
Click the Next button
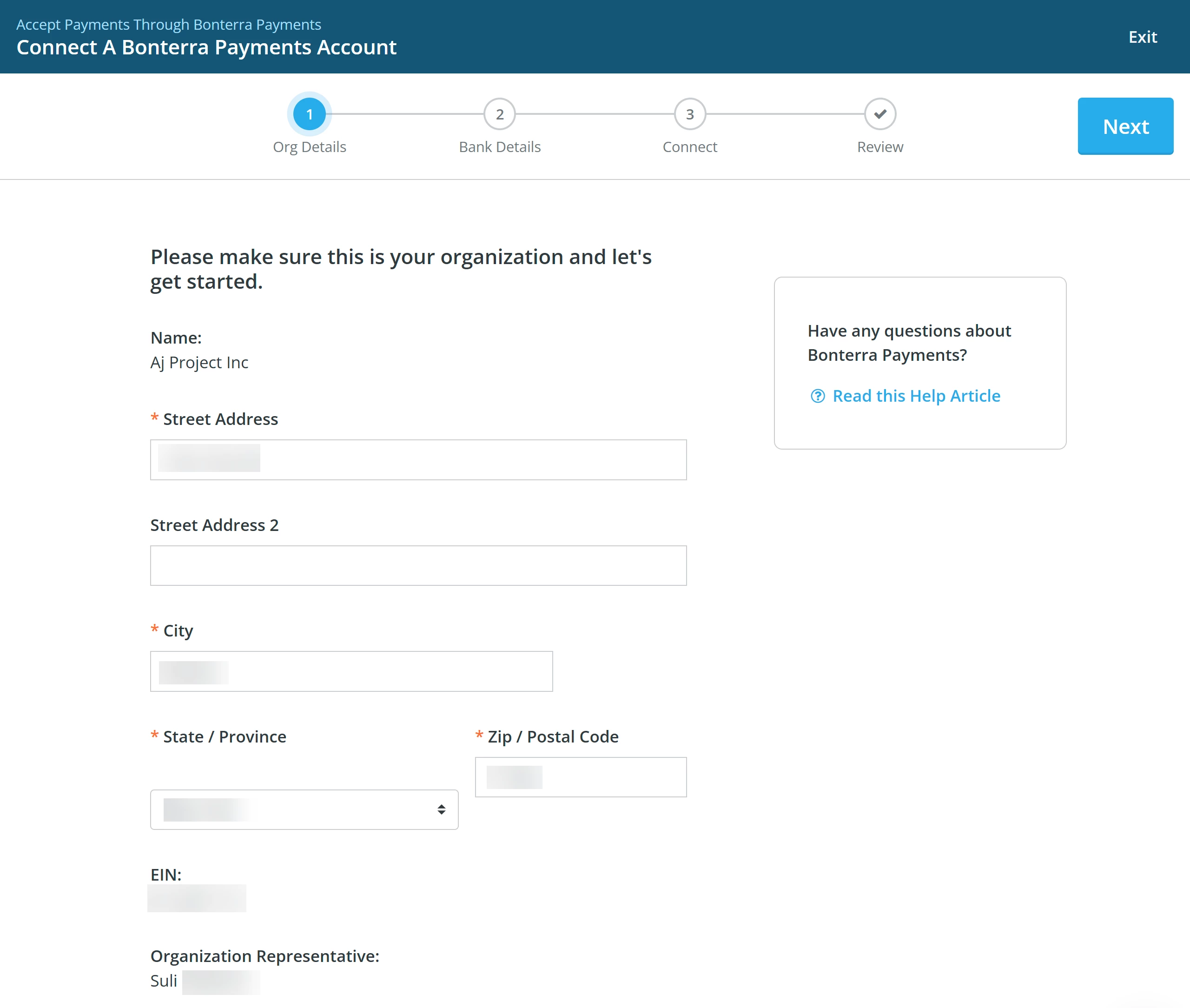click(1125, 126)
